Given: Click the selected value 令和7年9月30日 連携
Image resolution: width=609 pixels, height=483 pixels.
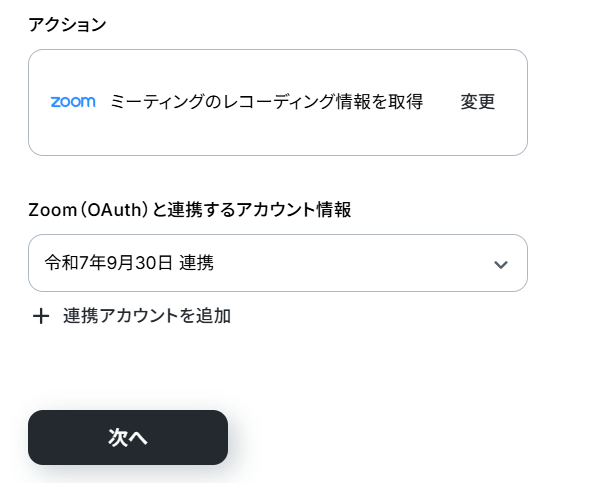Looking at the screenshot, I should (129, 263).
